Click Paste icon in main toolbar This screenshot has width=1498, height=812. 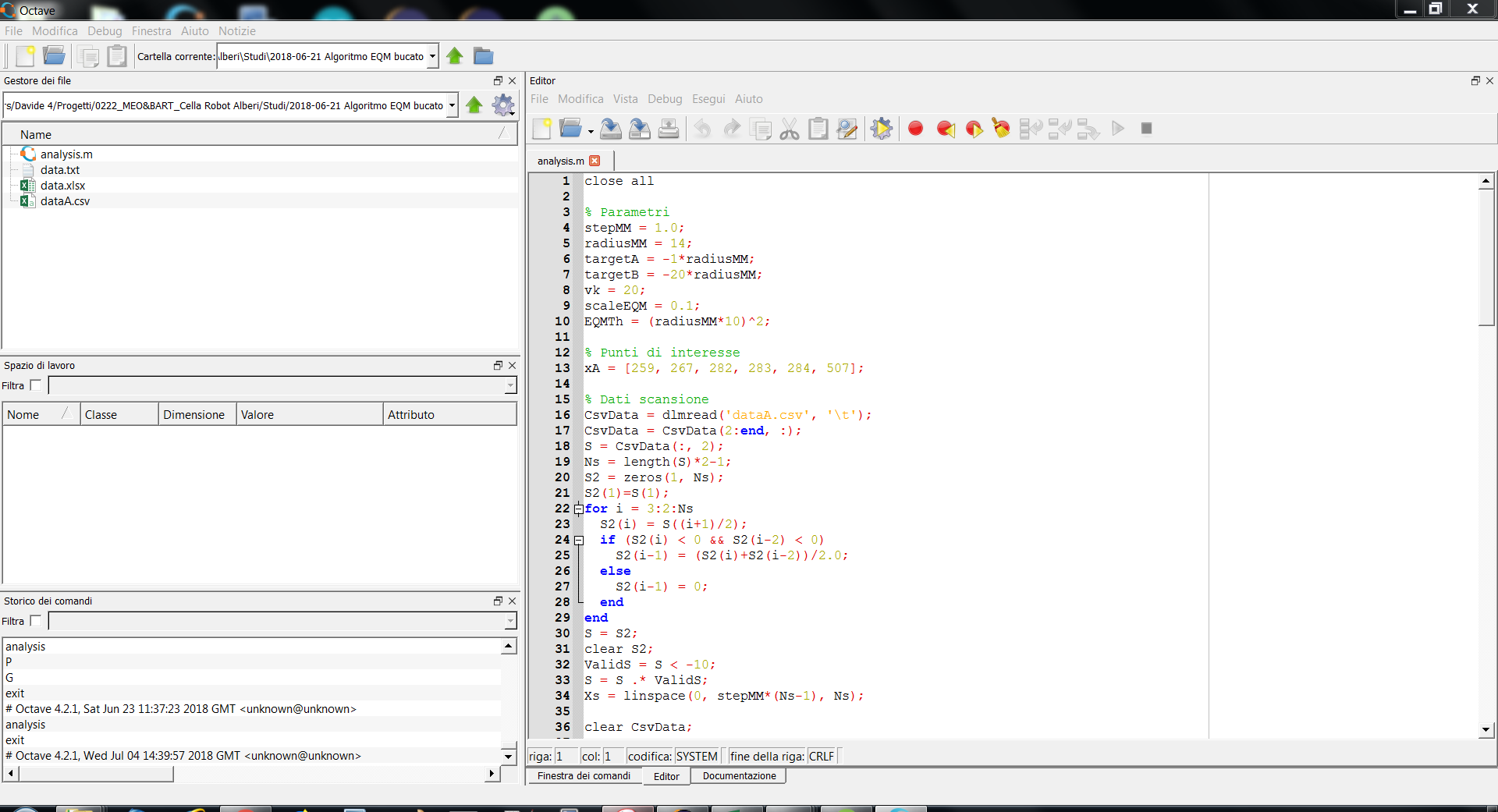(x=117, y=56)
